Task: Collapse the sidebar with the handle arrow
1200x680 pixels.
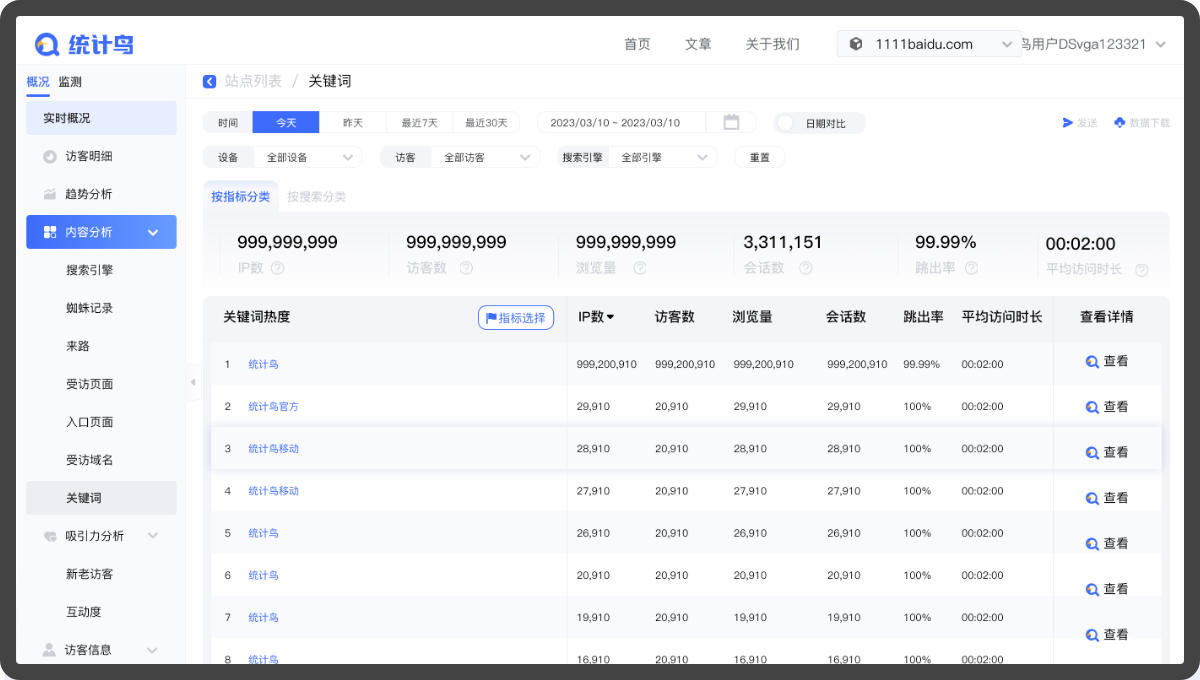Action: (x=193, y=382)
